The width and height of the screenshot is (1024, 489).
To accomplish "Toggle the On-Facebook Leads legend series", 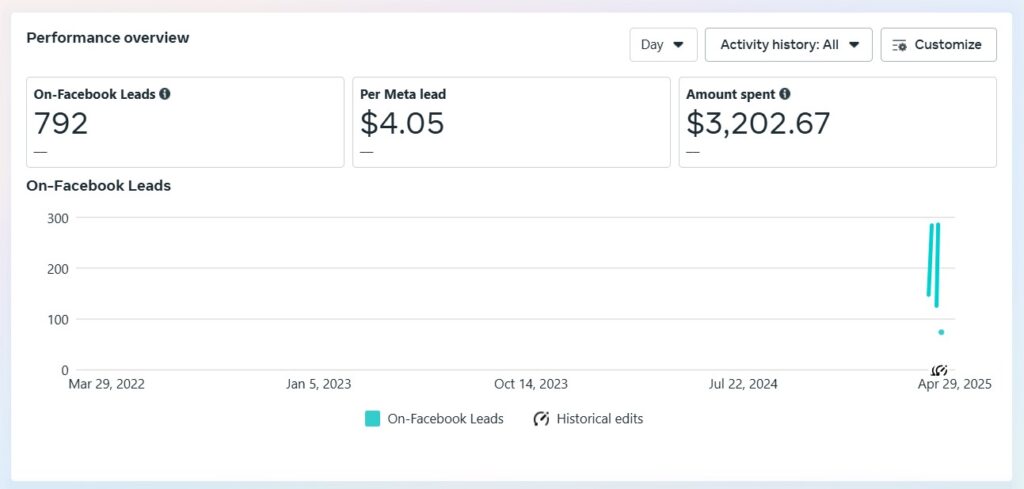I will [x=434, y=419].
